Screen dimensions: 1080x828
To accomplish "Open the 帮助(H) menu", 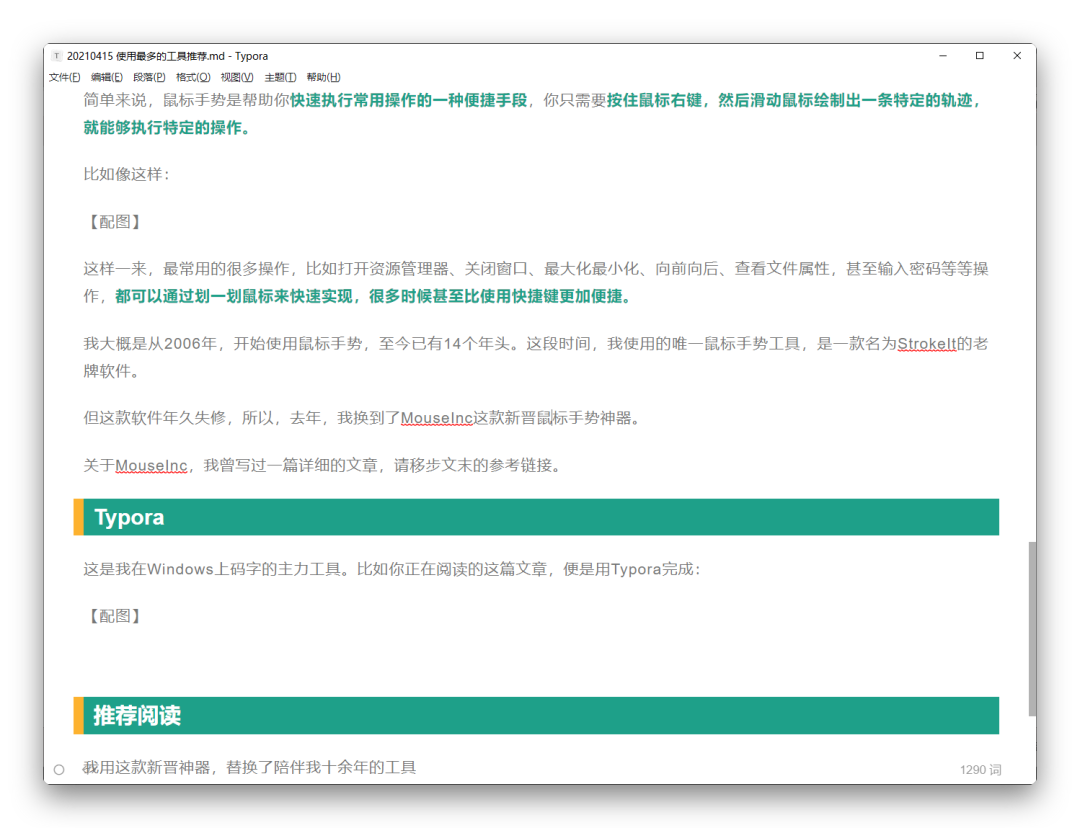I will point(323,77).
